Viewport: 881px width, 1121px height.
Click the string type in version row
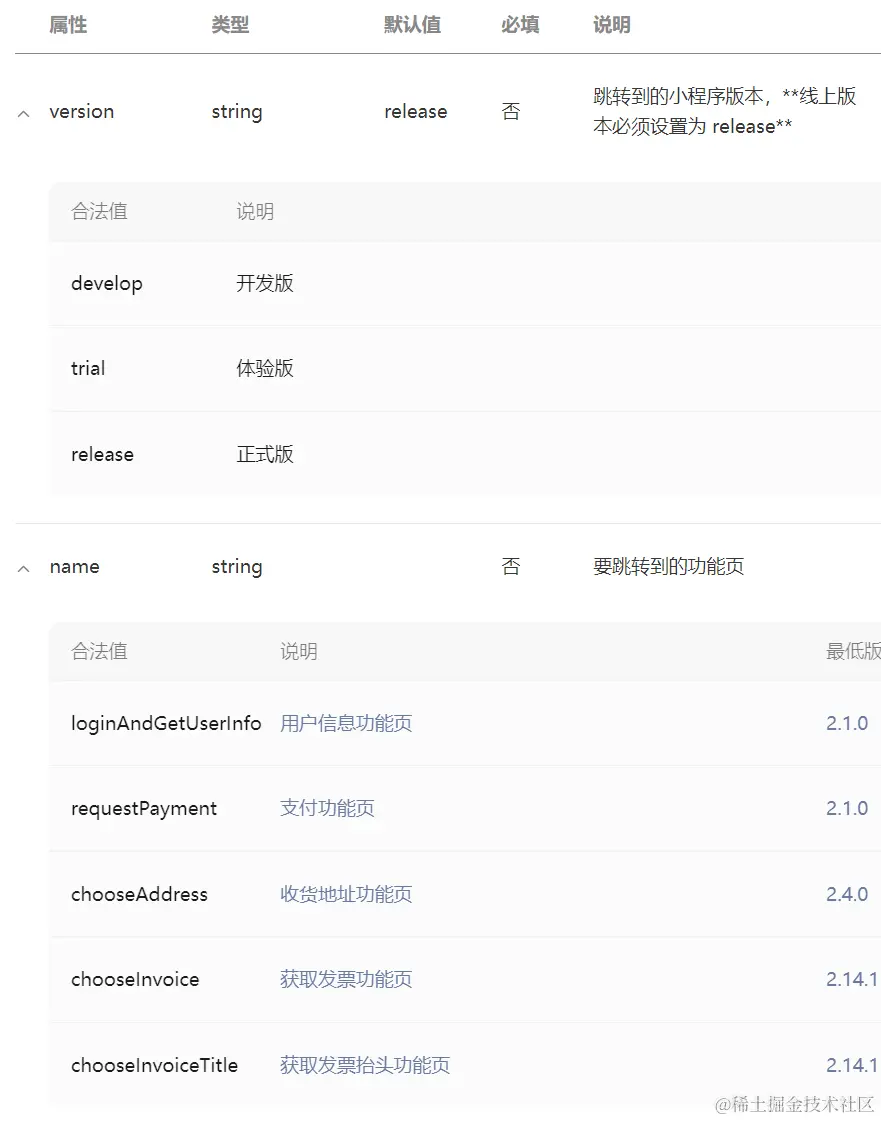pyautogui.click(x=237, y=112)
